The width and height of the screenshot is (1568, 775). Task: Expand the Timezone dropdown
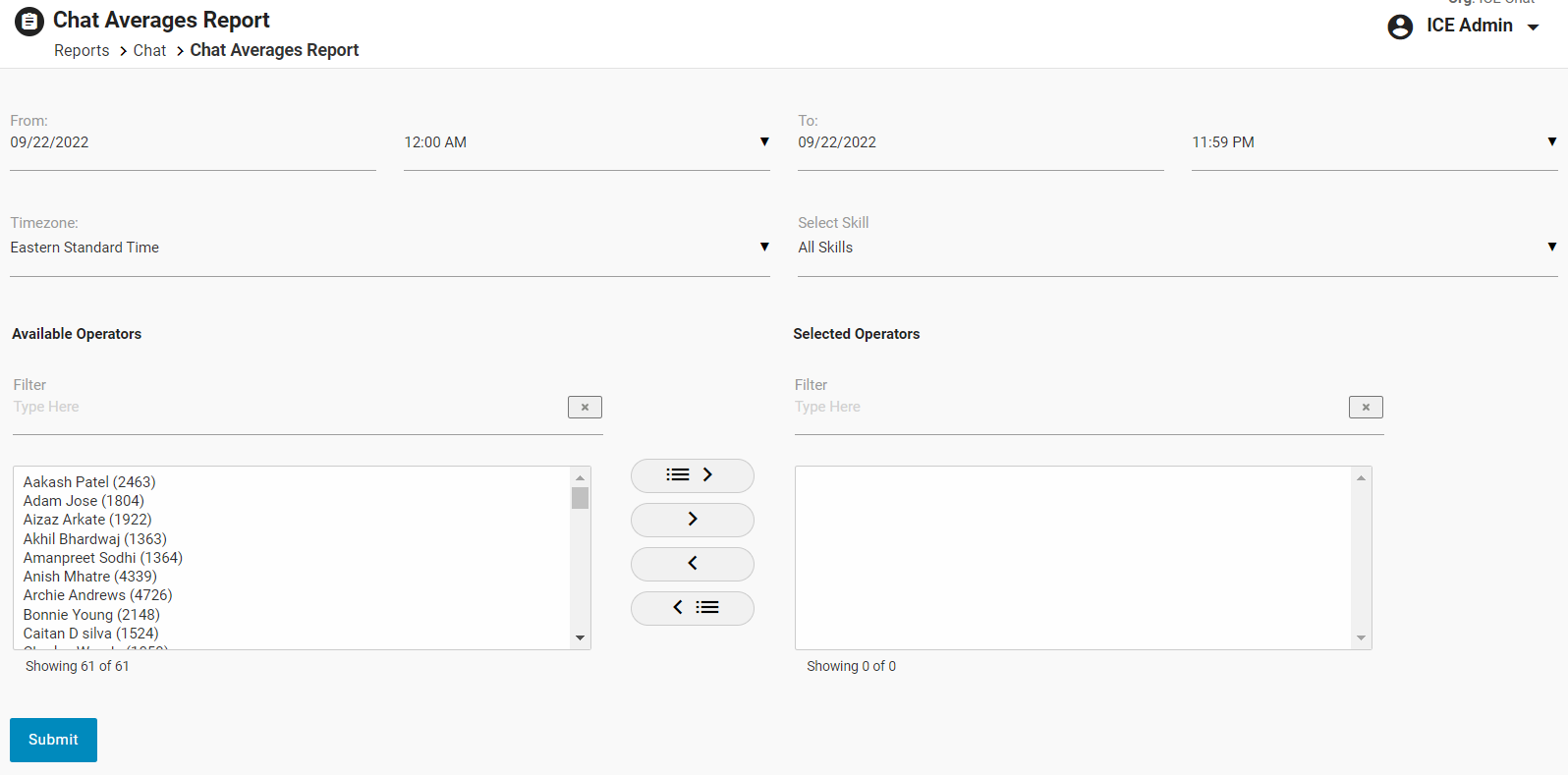coord(764,248)
